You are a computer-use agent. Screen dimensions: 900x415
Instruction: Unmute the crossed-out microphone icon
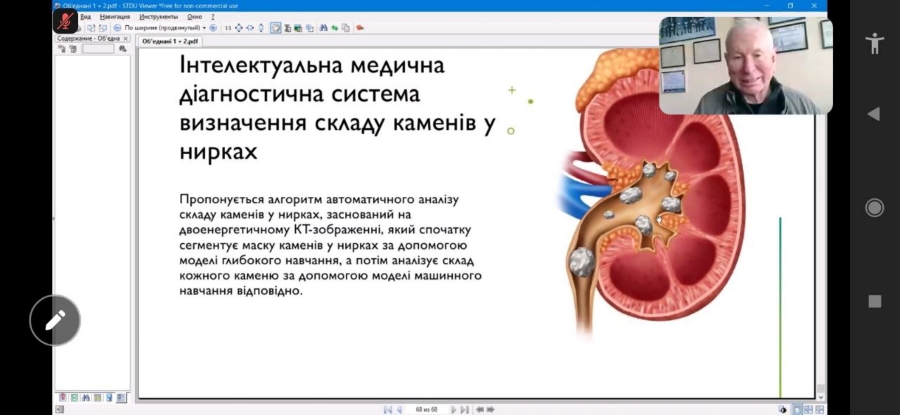(66, 21)
